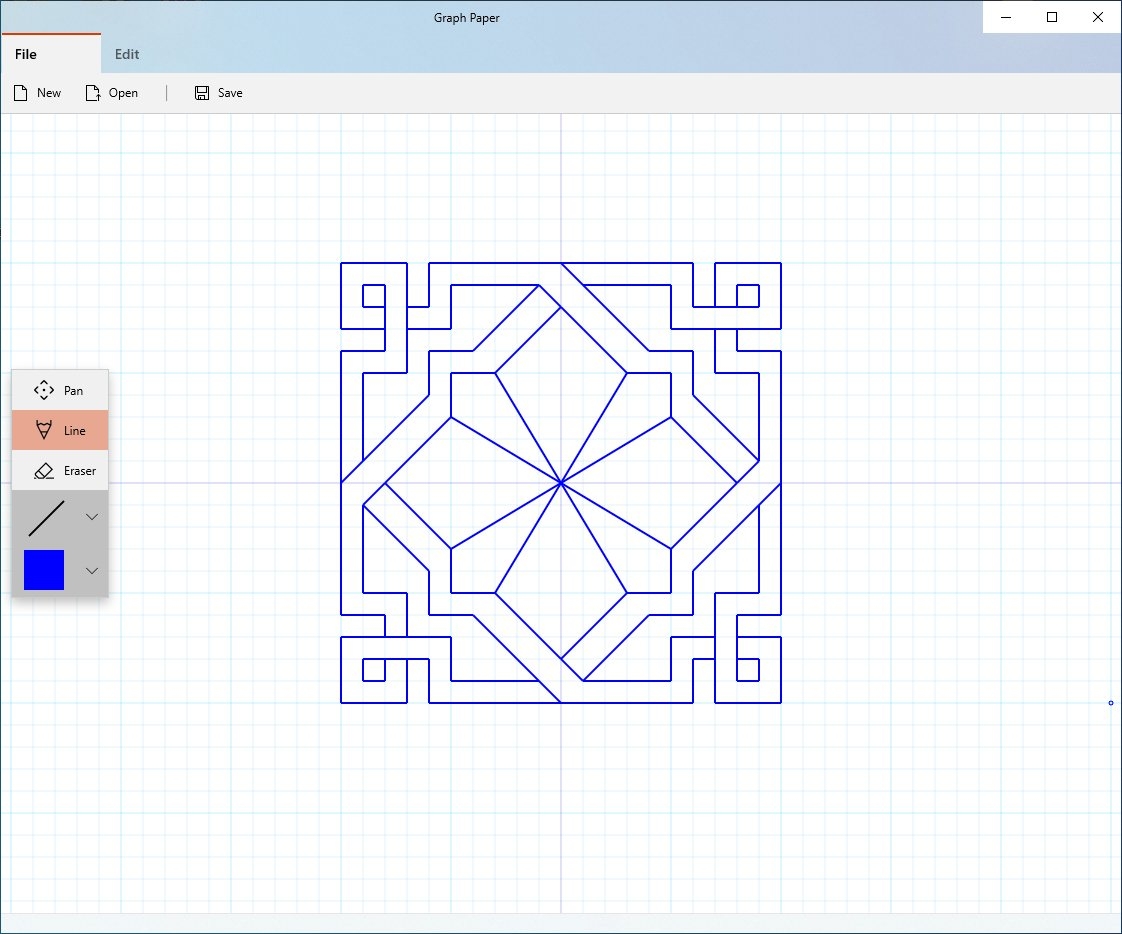Click the Save disk icon
The height and width of the screenshot is (934, 1122).
click(201, 92)
